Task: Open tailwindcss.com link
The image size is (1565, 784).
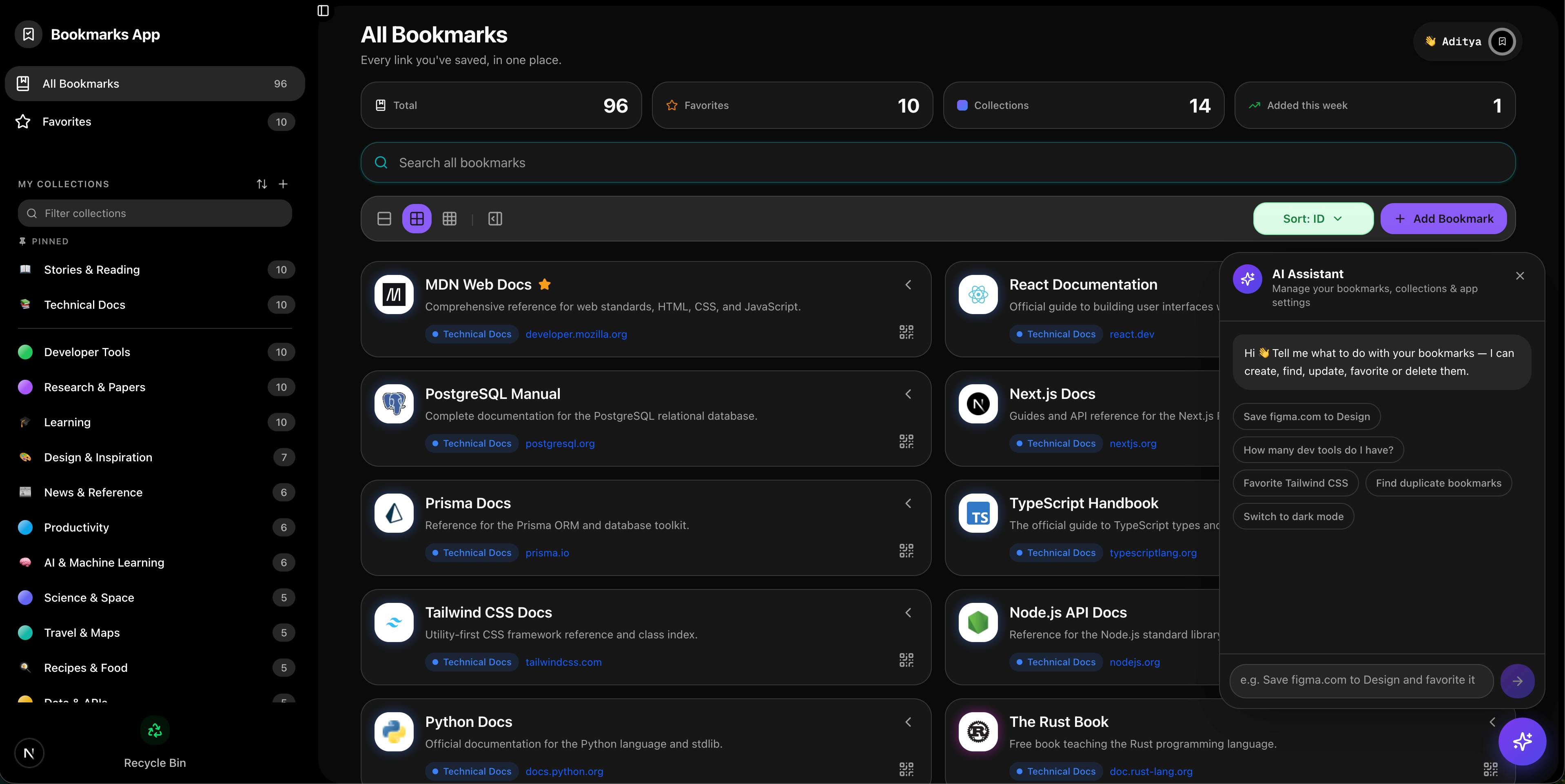Action: (563, 662)
